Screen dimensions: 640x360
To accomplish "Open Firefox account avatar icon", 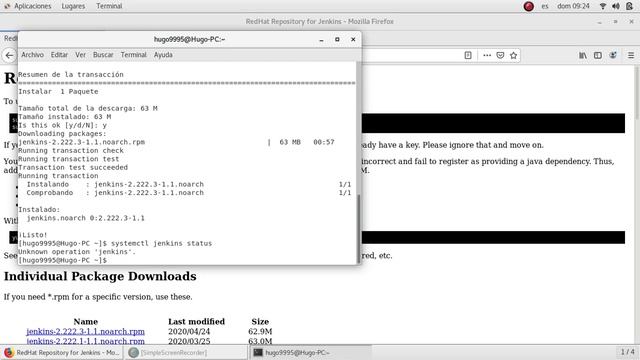I will coord(613,55).
